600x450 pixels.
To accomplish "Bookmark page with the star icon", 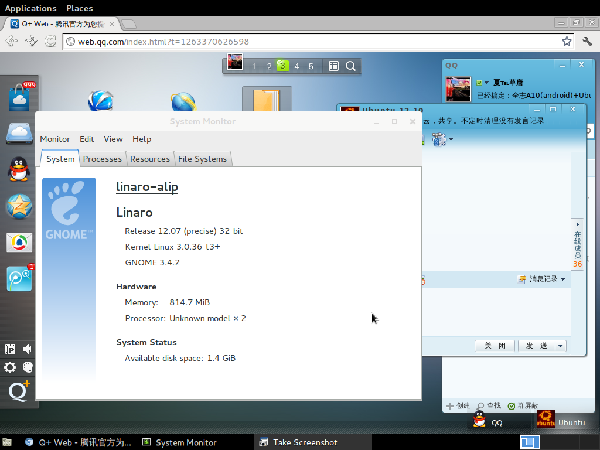I will pos(567,41).
